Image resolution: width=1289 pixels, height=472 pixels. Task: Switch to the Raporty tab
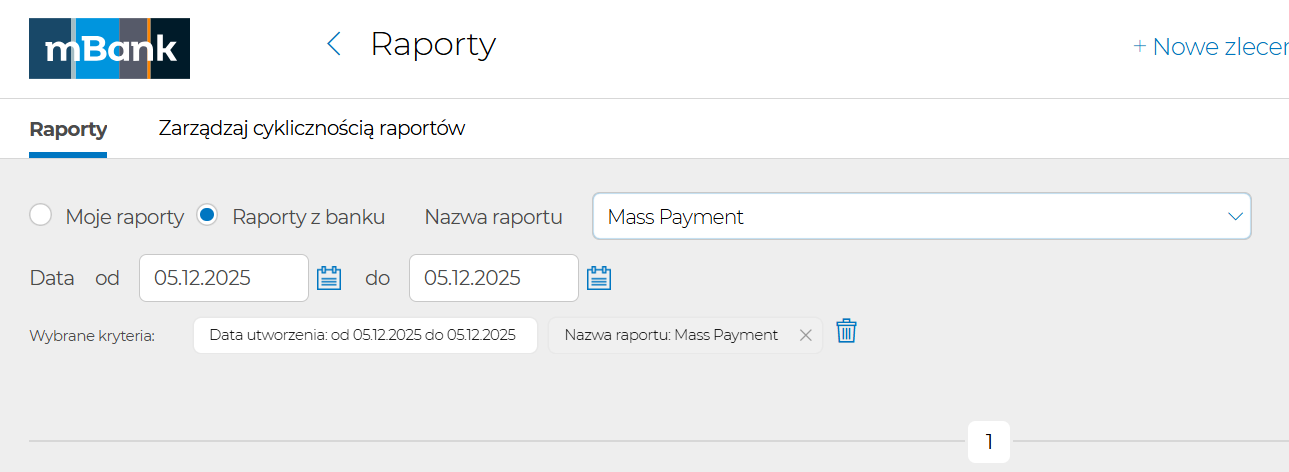tap(68, 129)
